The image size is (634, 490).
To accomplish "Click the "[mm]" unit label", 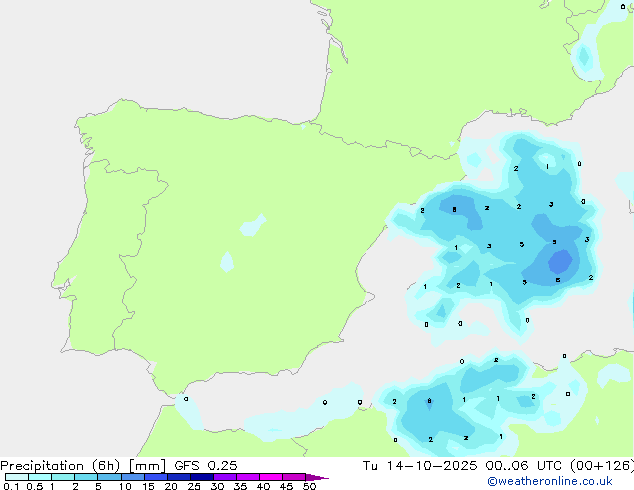I will pyautogui.click(x=148, y=466).
